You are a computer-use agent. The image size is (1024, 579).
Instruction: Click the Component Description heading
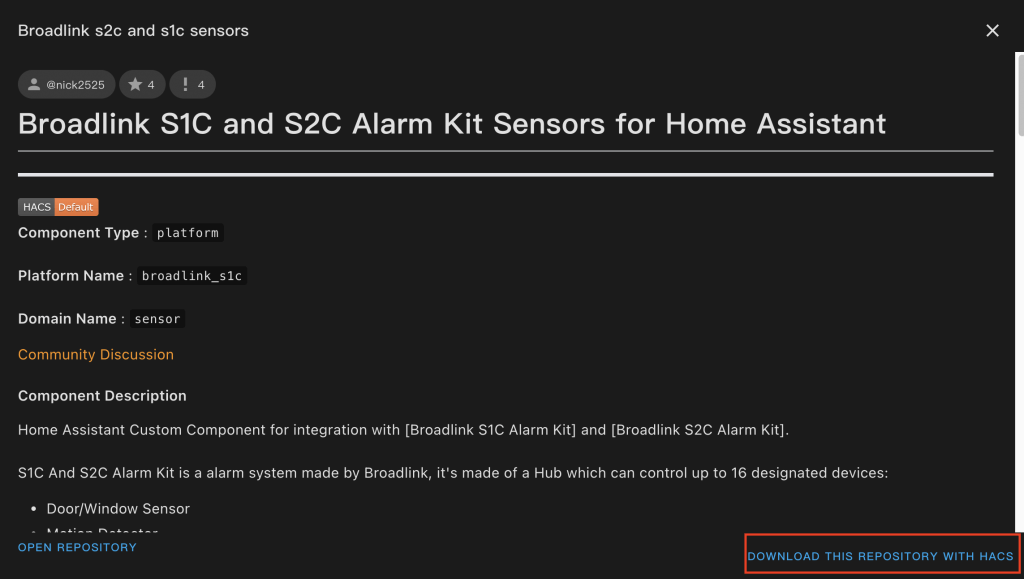[102, 396]
